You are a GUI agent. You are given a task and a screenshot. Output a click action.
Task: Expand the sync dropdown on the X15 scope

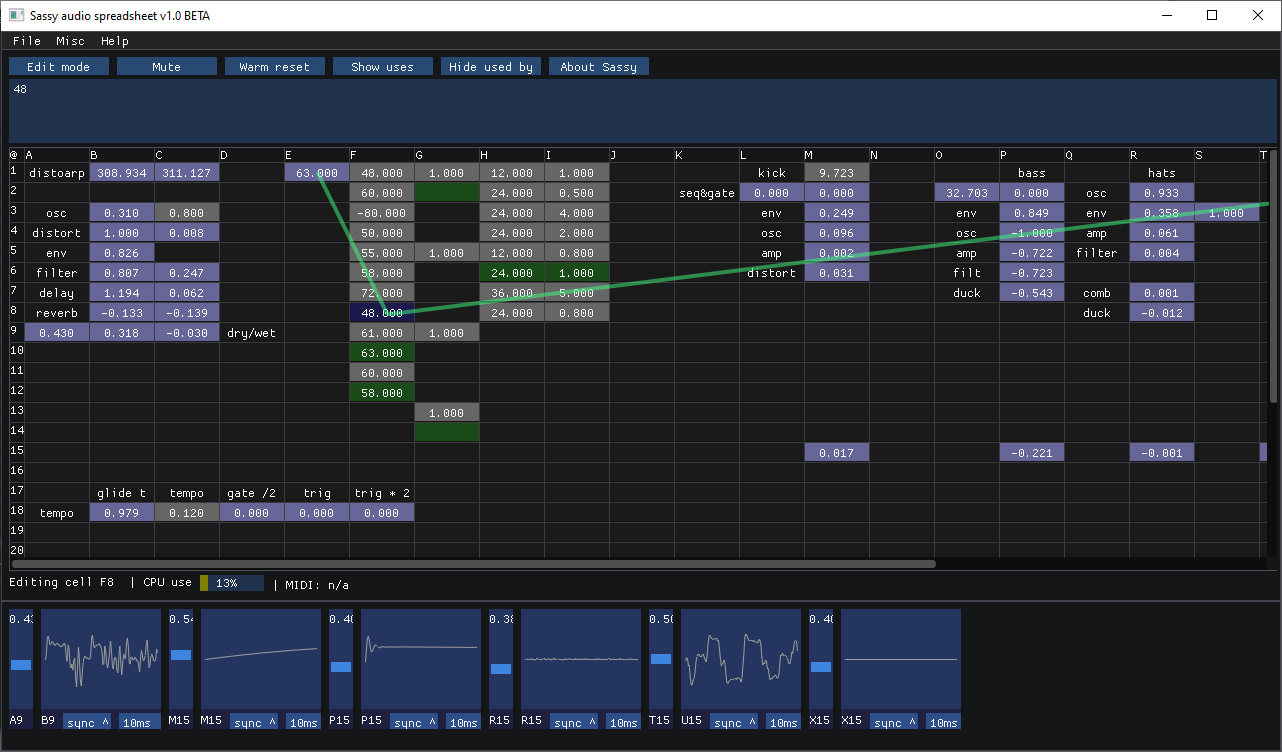pyautogui.click(x=893, y=721)
